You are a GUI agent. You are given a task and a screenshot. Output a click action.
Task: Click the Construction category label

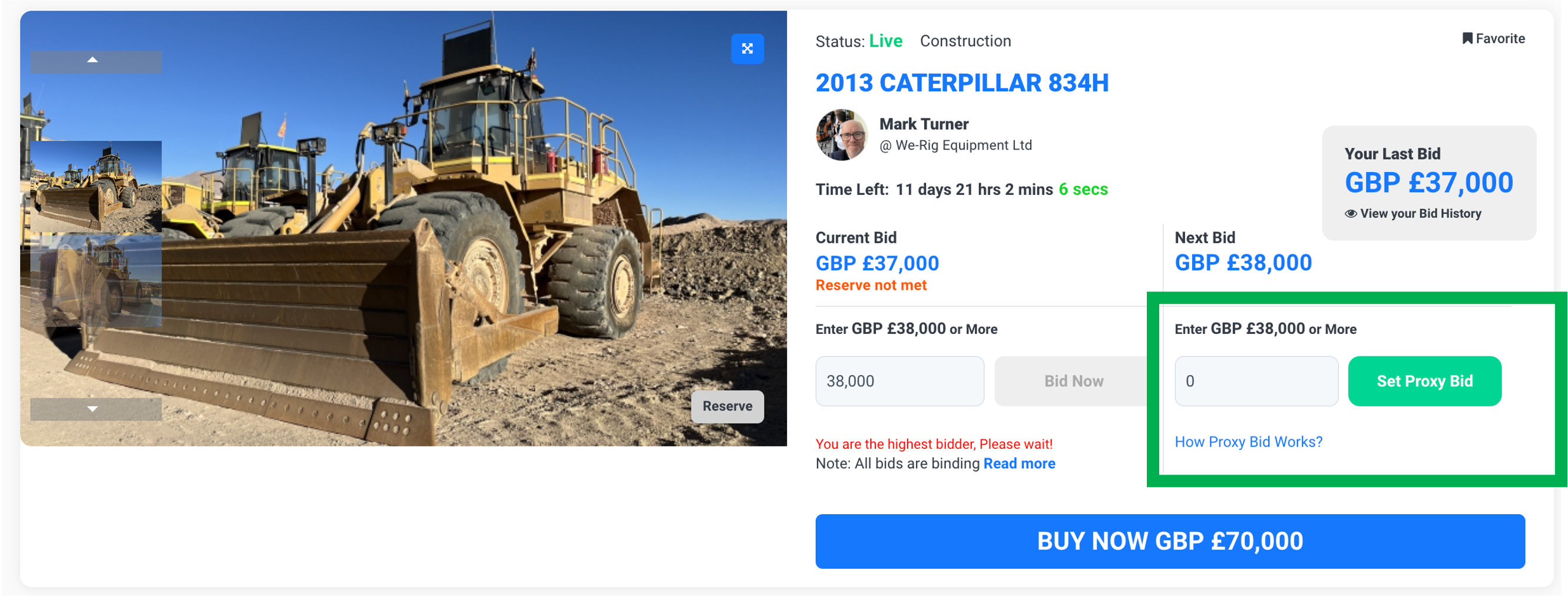tap(965, 41)
